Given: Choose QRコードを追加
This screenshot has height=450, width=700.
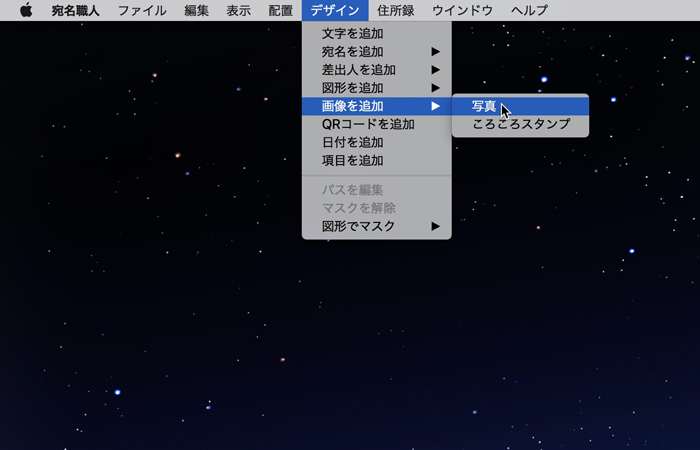Looking at the screenshot, I should (x=368, y=124).
